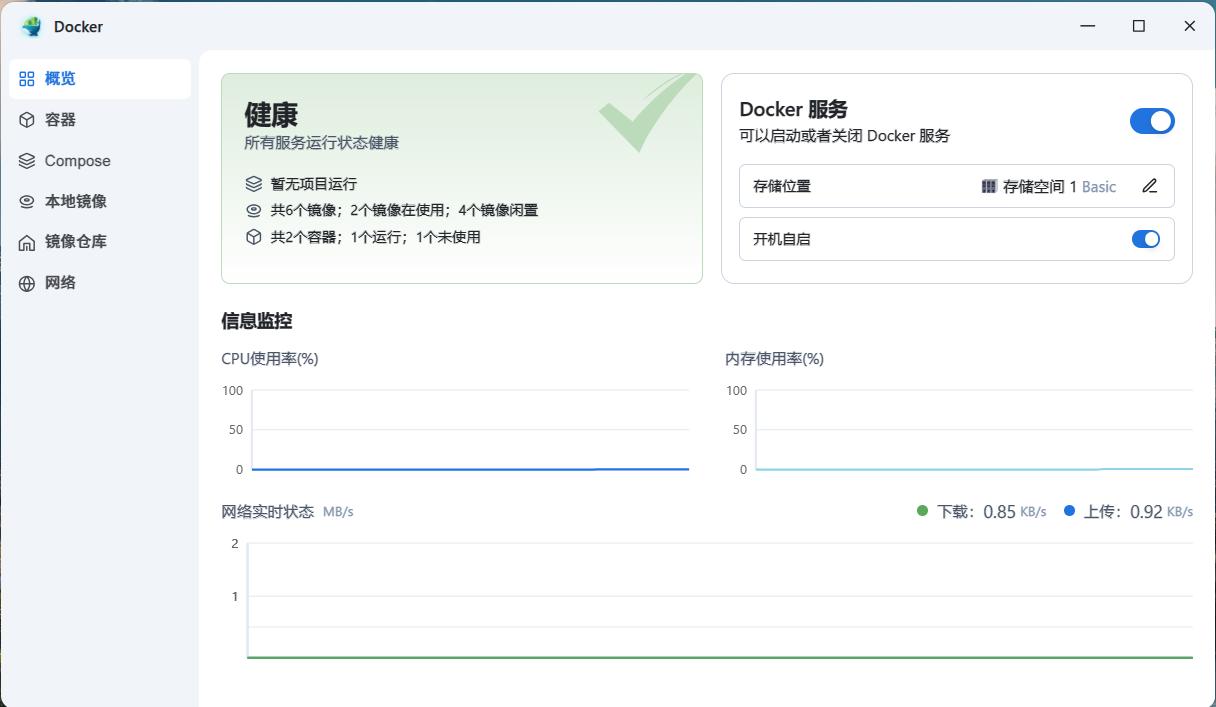1216x707 pixels.
Task: Click the 镜像仓库 house icon in sidebar
Action: [27, 242]
